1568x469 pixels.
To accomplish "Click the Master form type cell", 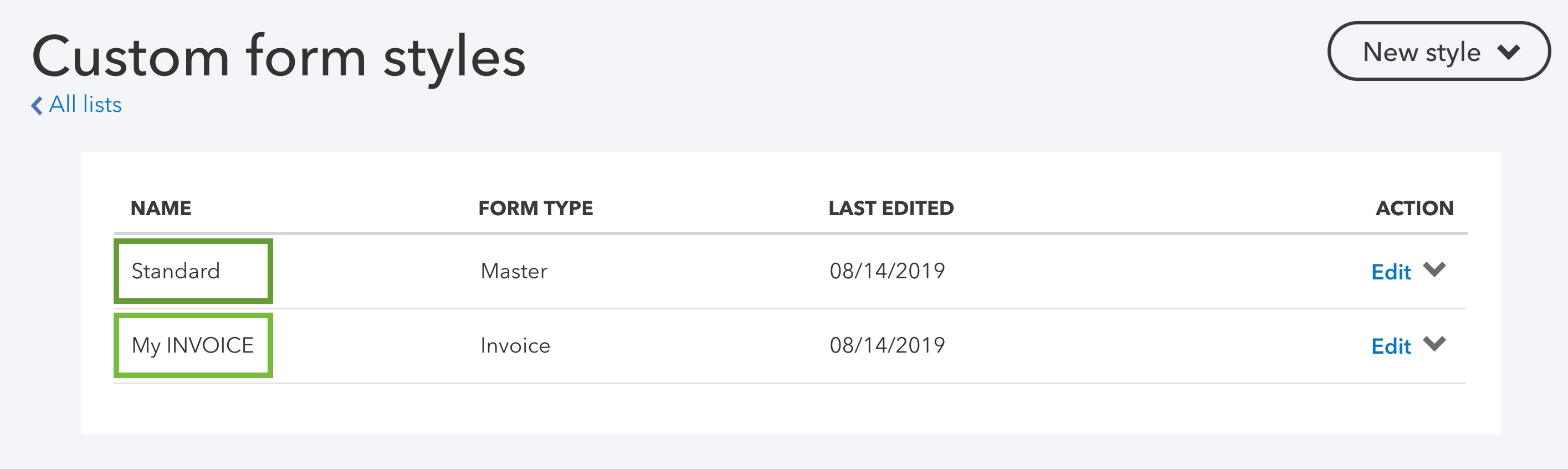I will [514, 271].
